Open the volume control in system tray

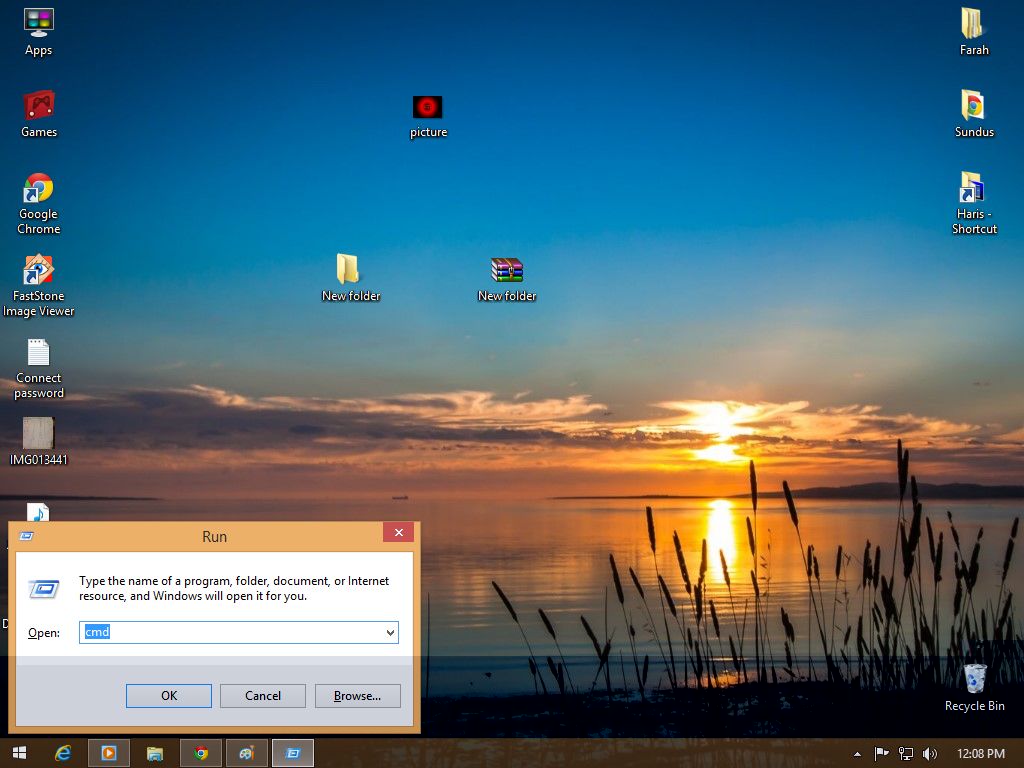click(930, 754)
